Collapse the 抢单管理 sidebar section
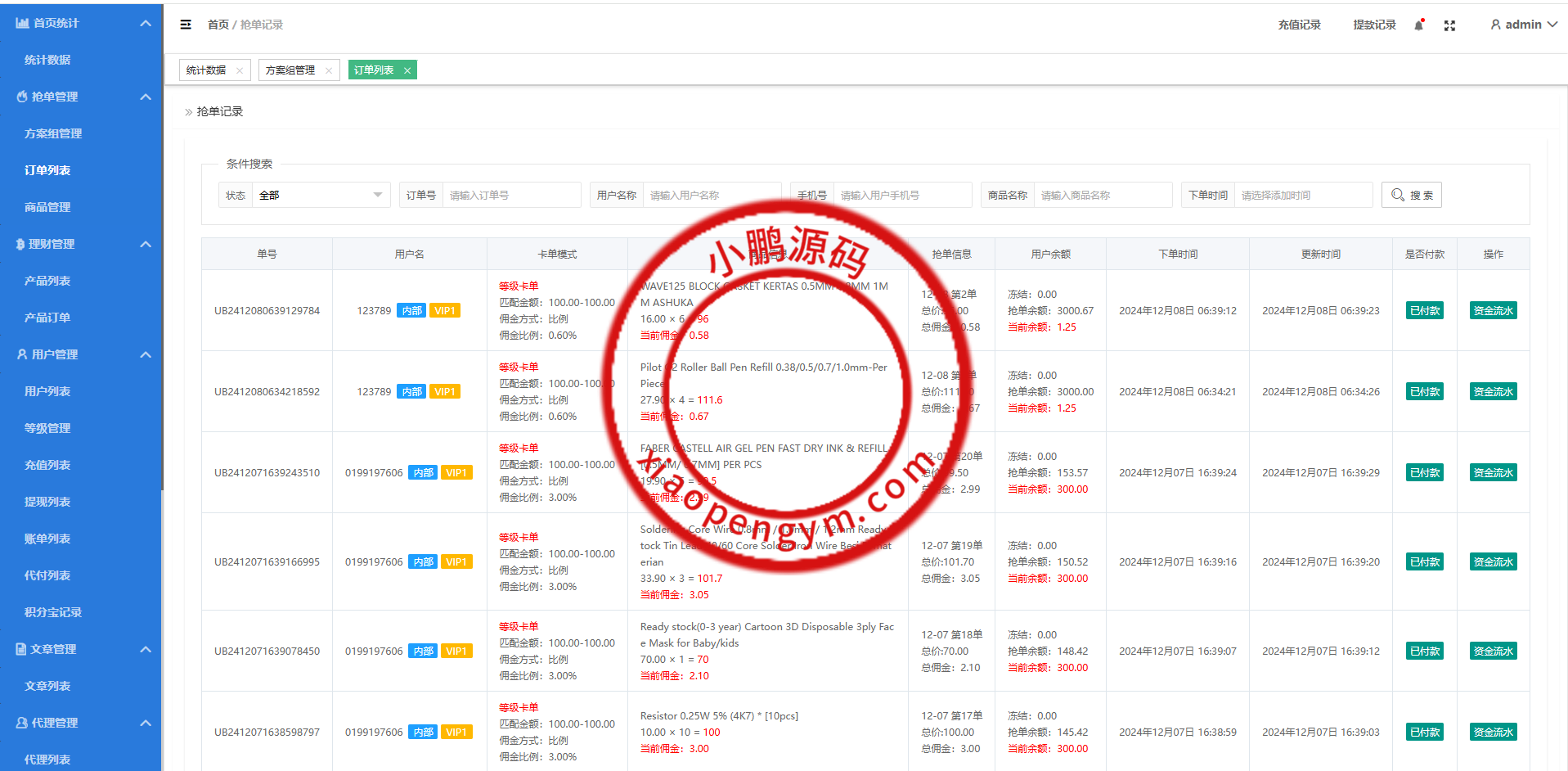 [146, 97]
